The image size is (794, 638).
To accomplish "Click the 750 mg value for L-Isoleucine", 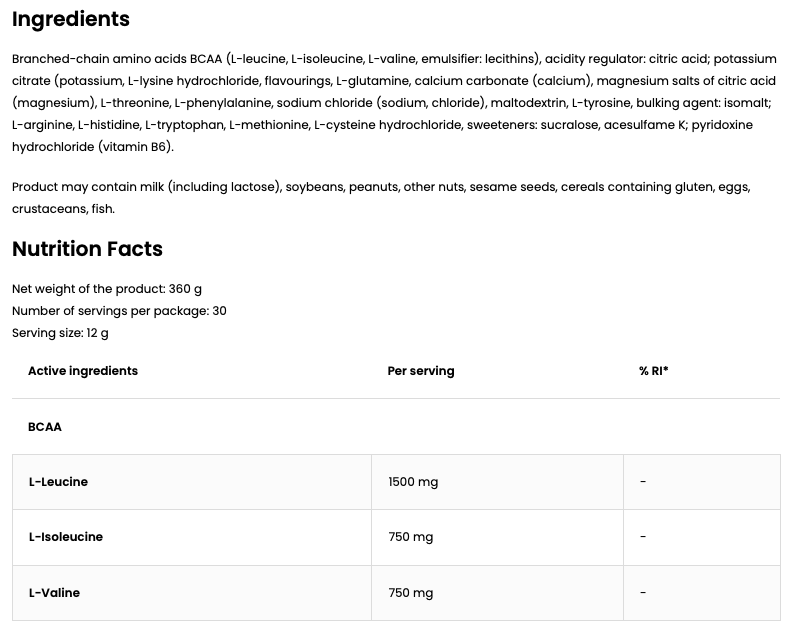I will coord(410,537).
